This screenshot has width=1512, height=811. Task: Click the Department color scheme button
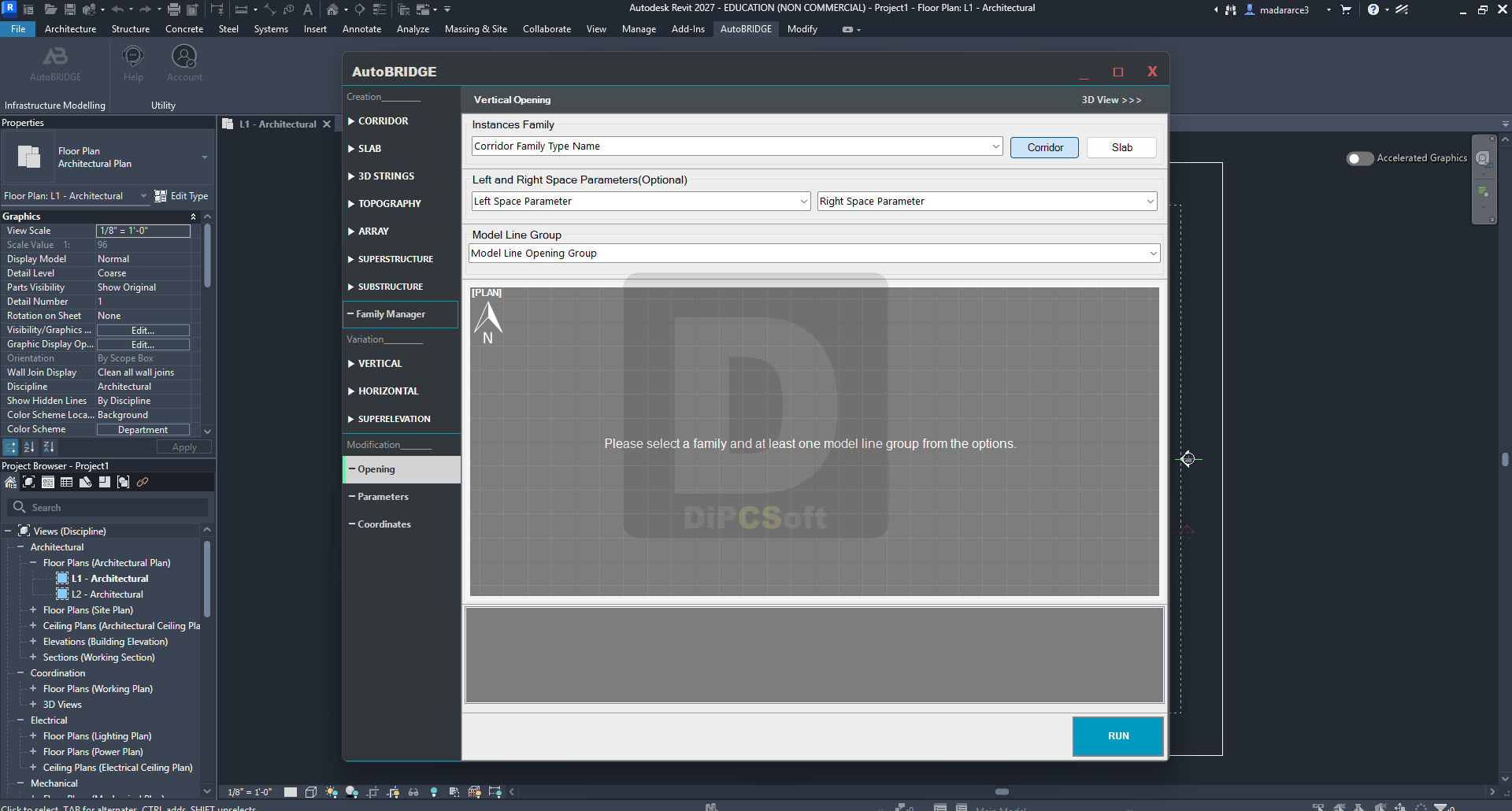143,430
